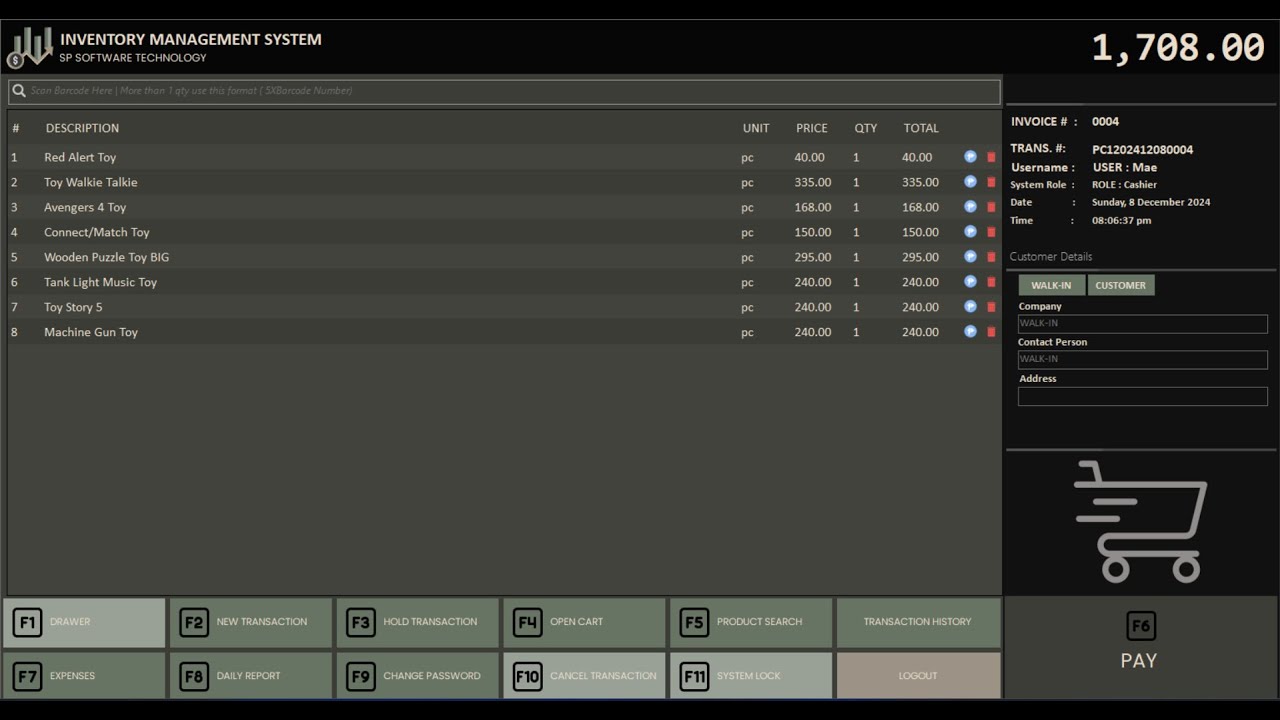Click transaction number PC1202412080004

tap(1142, 150)
